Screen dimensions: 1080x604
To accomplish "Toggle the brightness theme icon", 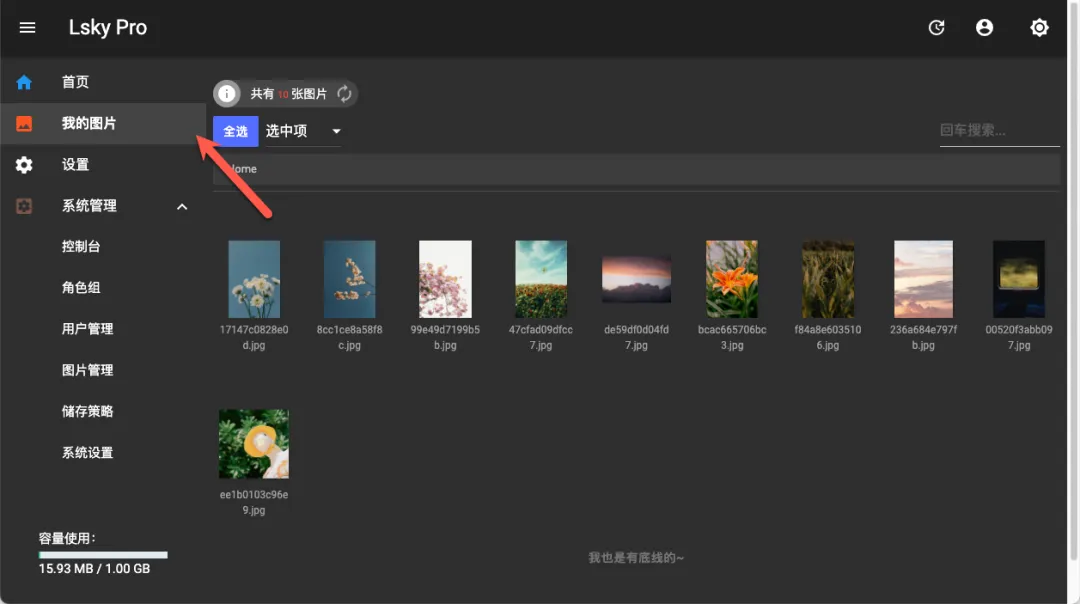I will click(1039, 28).
